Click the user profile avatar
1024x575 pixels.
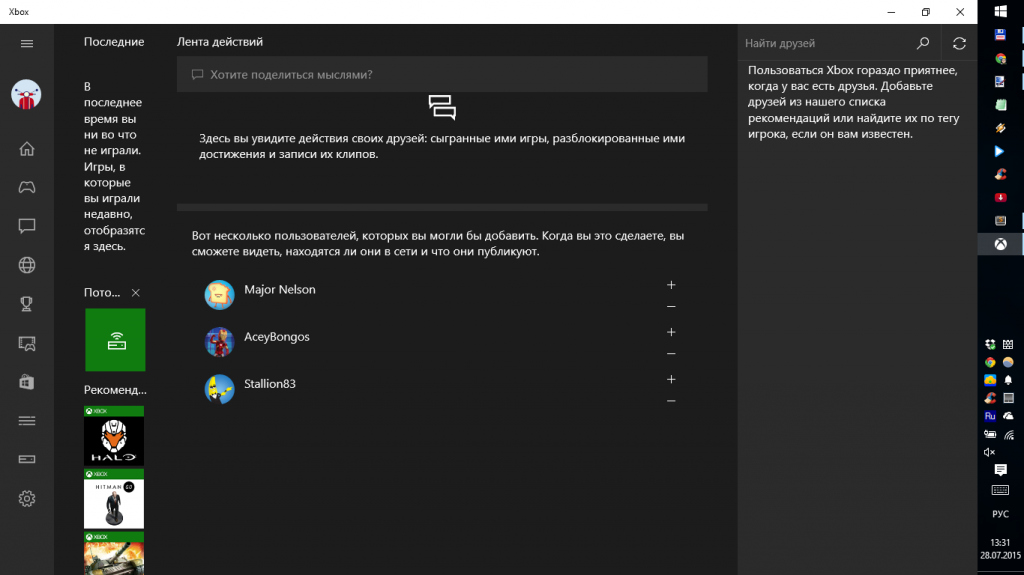[x=26, y=95]
